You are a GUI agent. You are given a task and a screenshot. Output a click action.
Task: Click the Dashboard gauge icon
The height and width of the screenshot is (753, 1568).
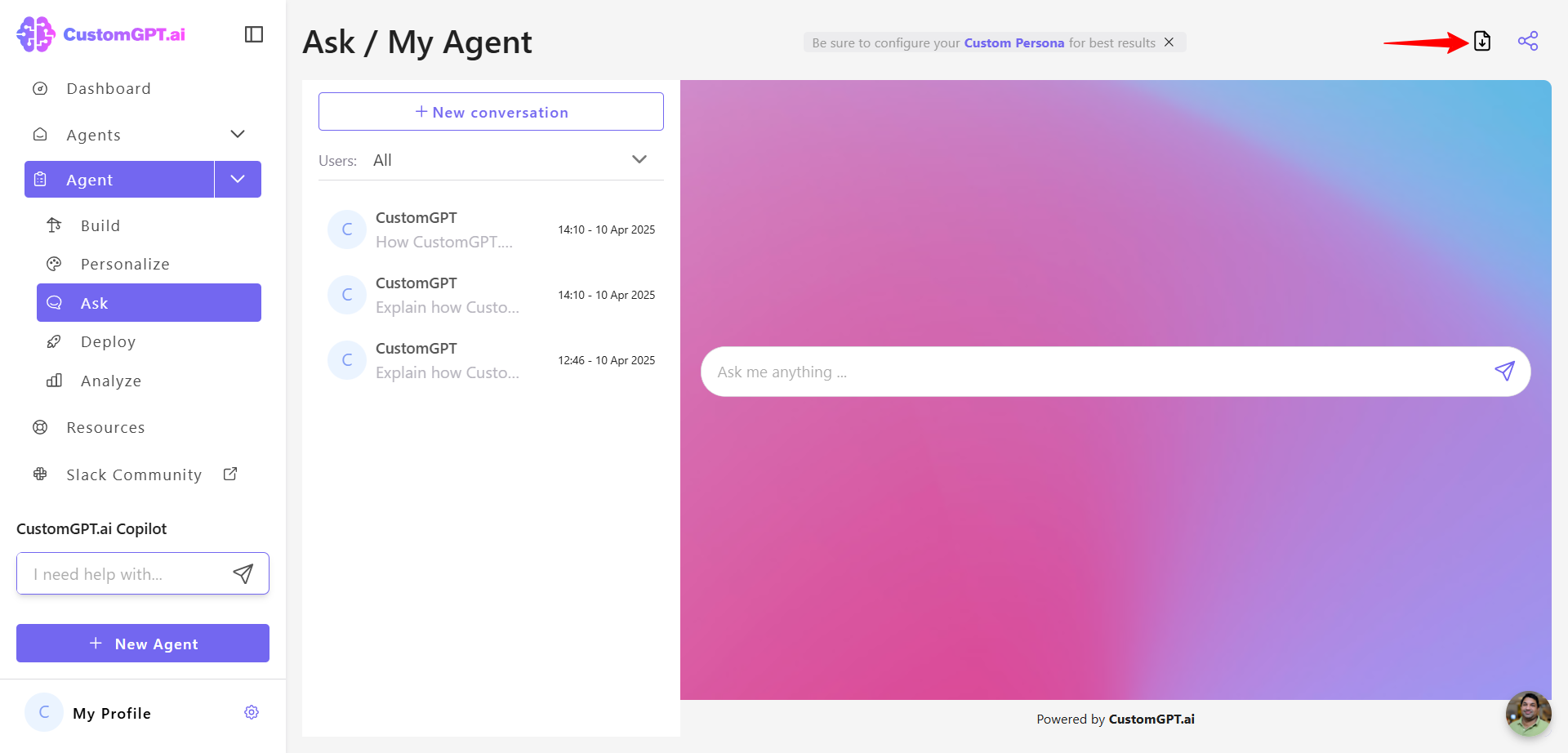pyautogui.click(x=40, y=88)
